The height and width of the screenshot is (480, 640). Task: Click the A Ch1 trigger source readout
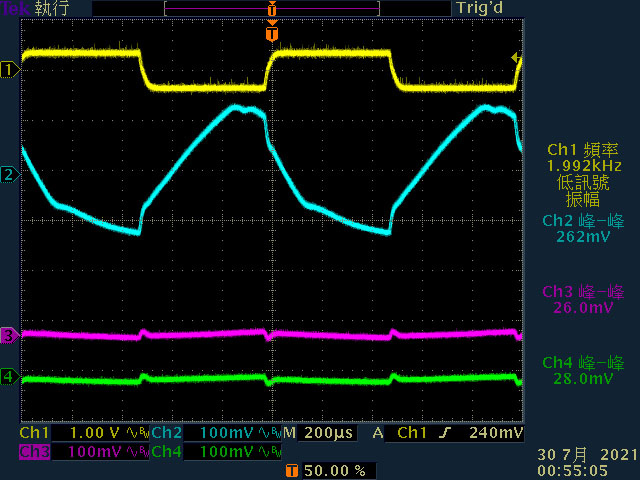[x=400, y=433]
